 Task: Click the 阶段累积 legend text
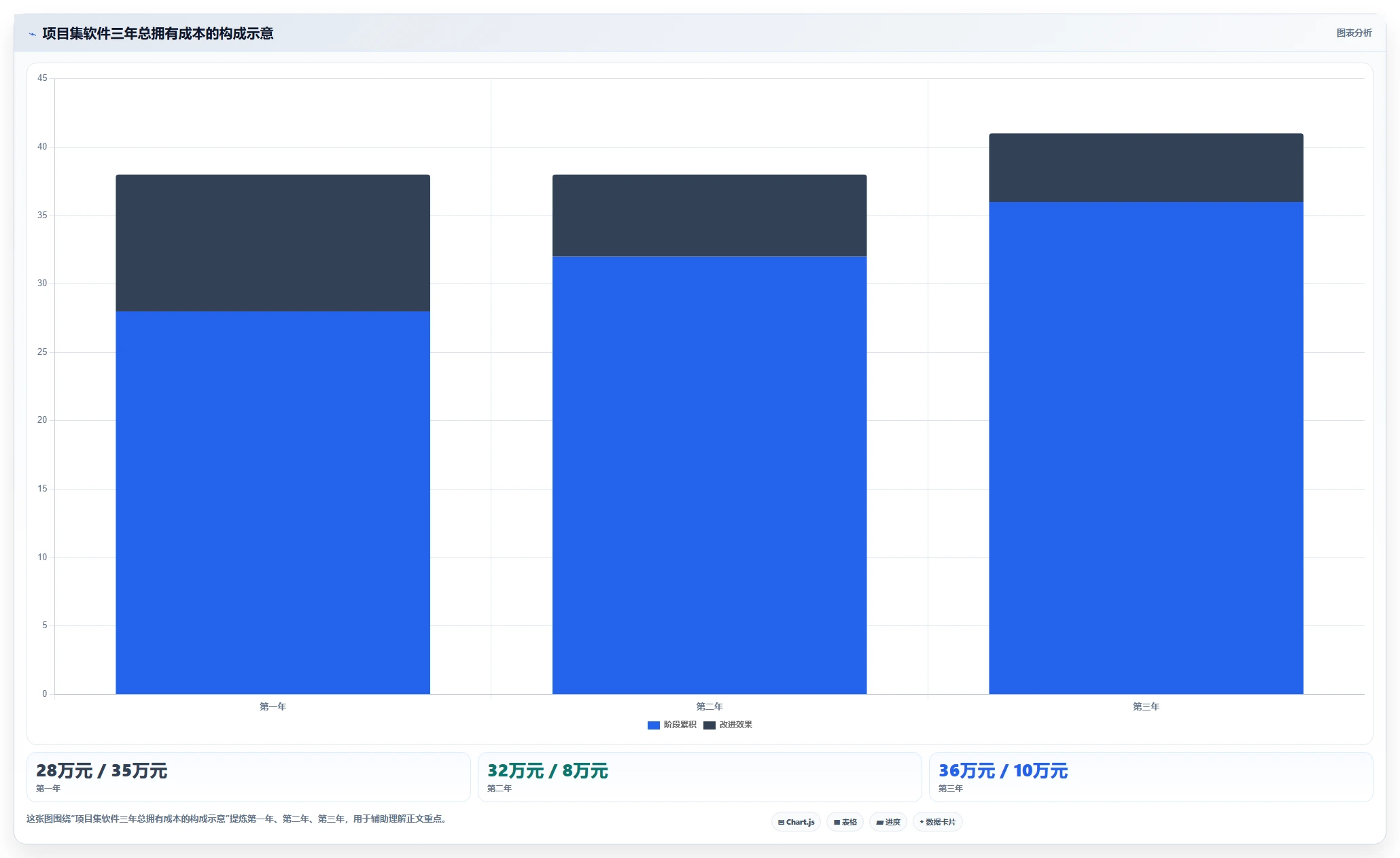click(x=680, y=725)
